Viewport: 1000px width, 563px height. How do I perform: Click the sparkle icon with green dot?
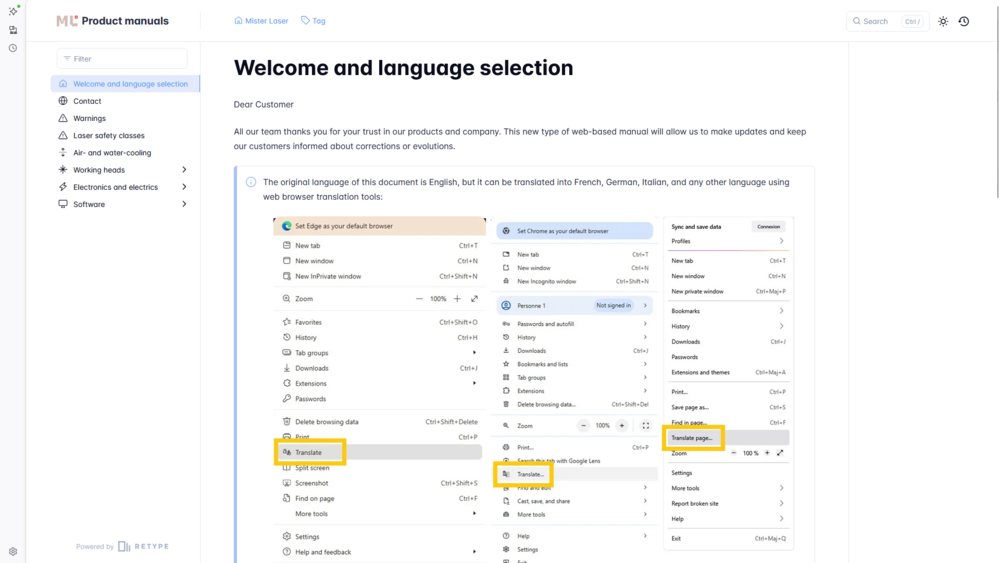click(x=13, y=11)
